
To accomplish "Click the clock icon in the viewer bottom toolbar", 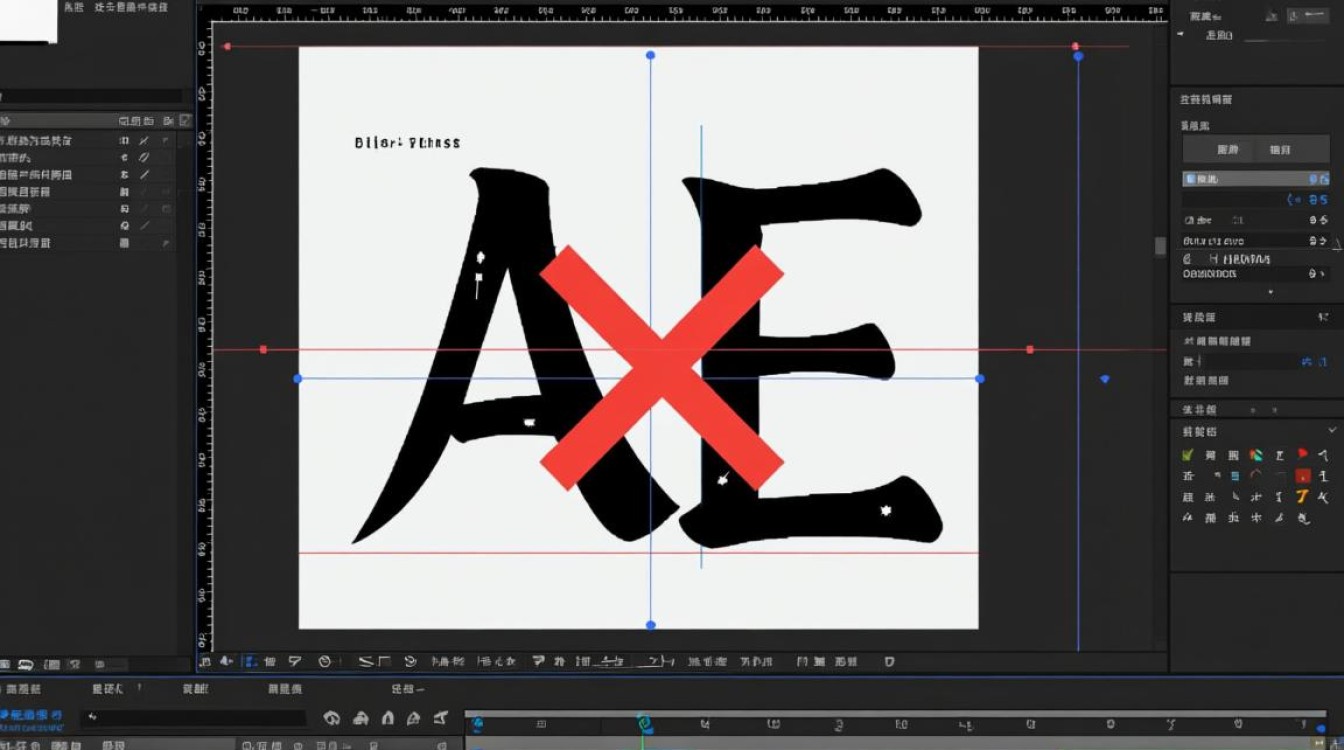I will pyautogui.click(x=324, y=661).
